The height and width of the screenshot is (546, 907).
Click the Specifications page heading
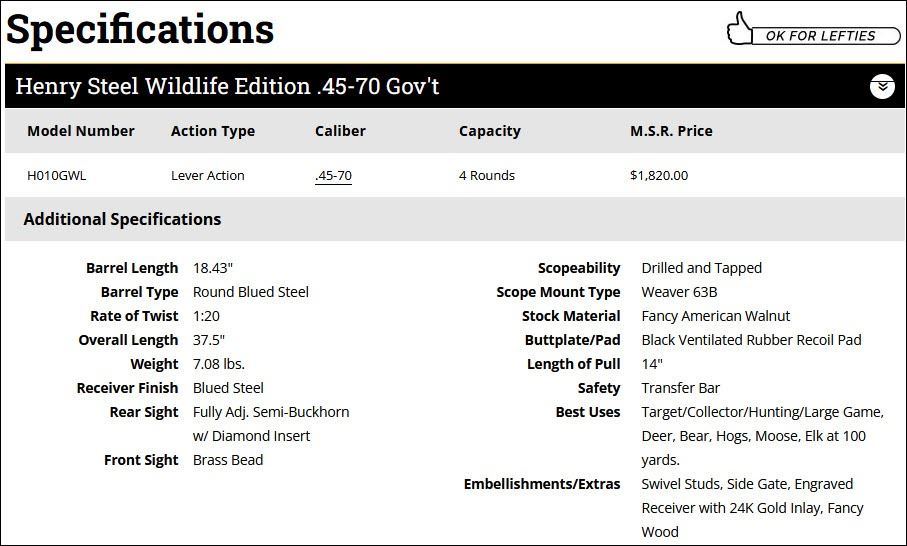(x=140, y=30)
